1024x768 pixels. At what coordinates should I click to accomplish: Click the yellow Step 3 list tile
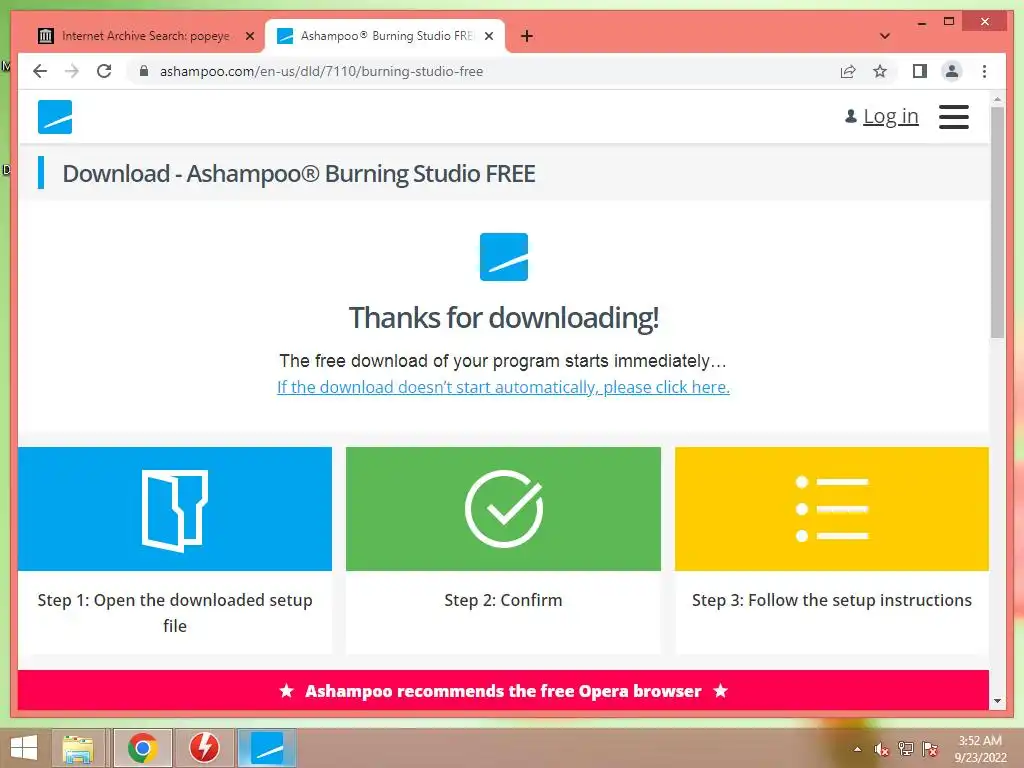coord(832,509)
